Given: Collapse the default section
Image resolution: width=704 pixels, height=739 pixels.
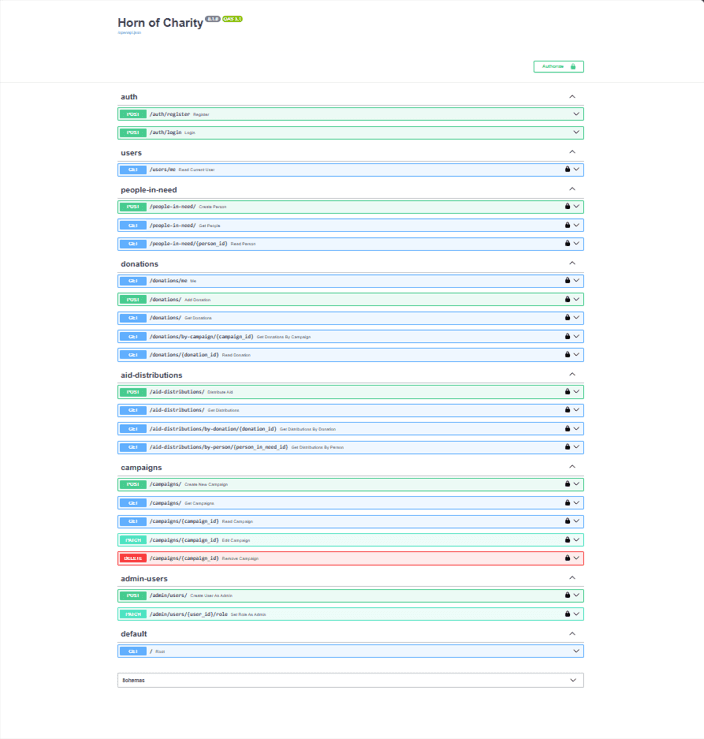Looking at the screenshot, I should coord(572,633).
